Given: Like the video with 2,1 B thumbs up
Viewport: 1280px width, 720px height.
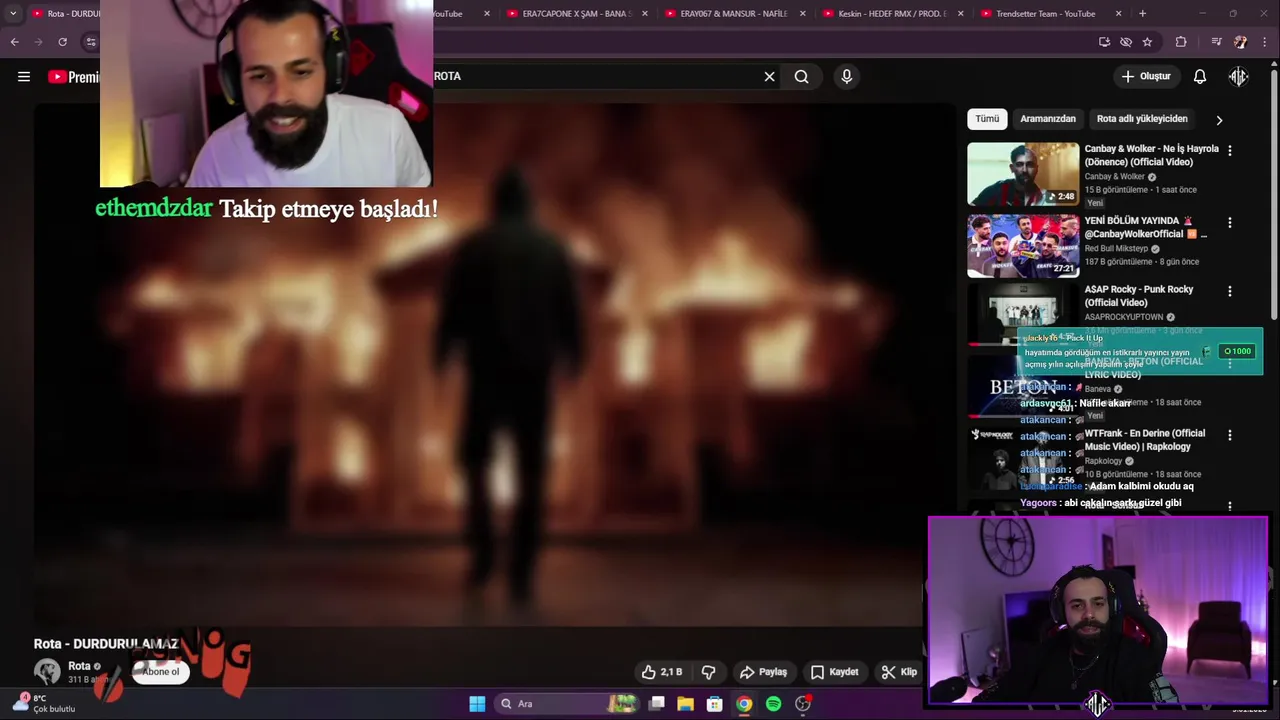Looking at the screenshot, I should coord(662,672).
